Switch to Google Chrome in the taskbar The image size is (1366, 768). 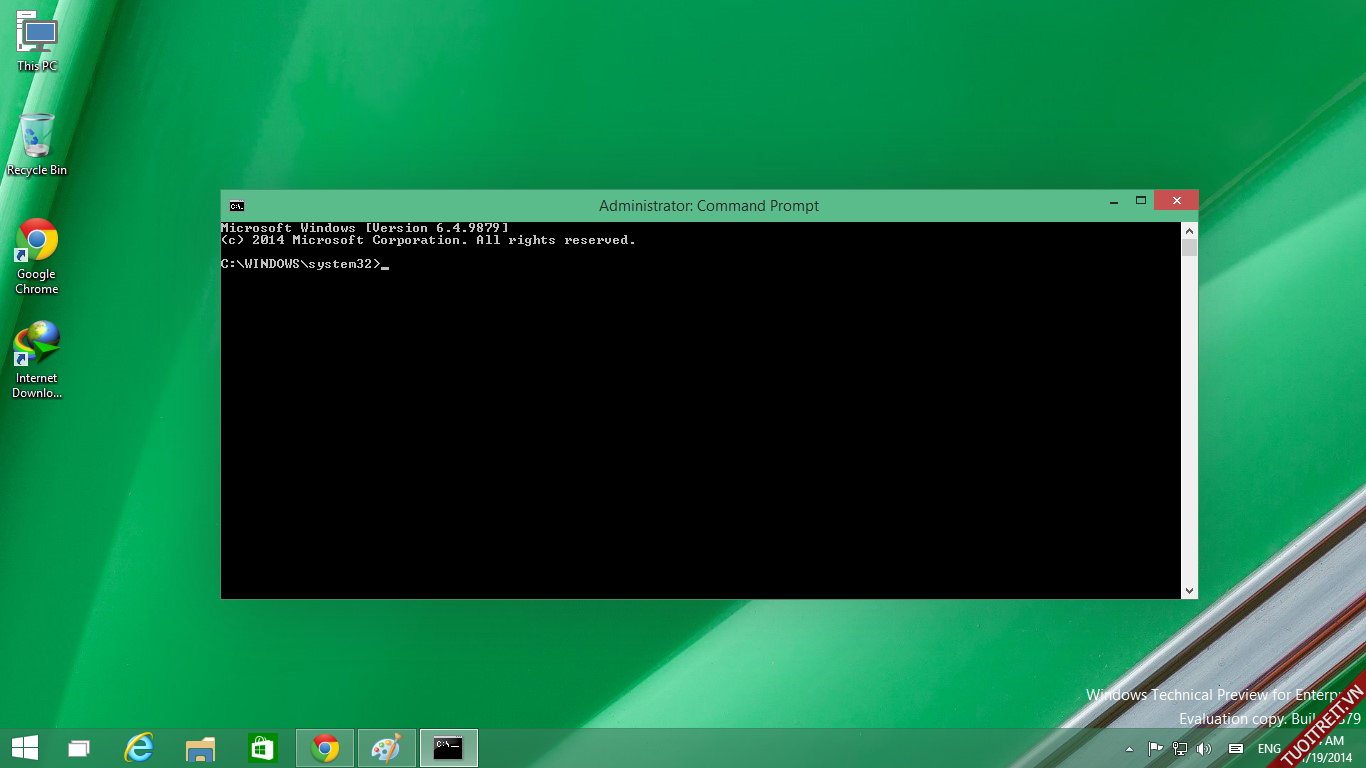pos(325,748)
